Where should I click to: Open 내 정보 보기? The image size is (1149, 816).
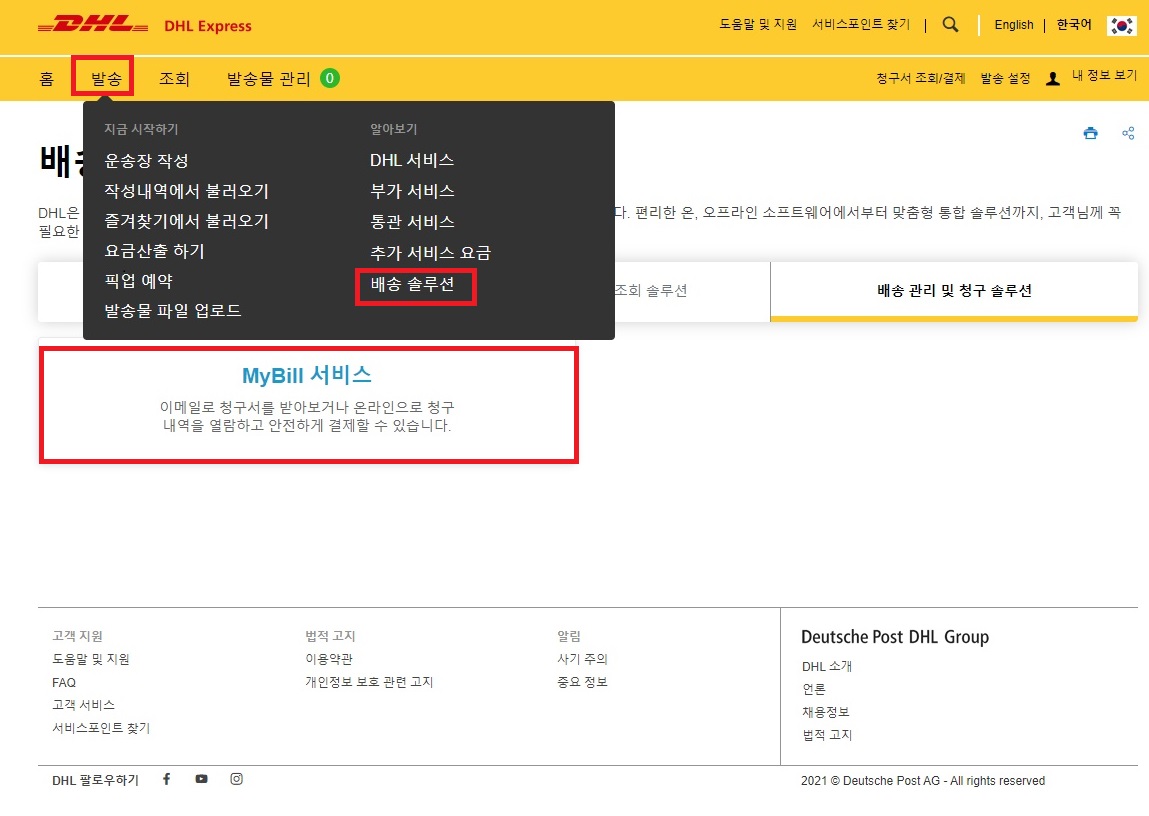tap(1104, 75)
